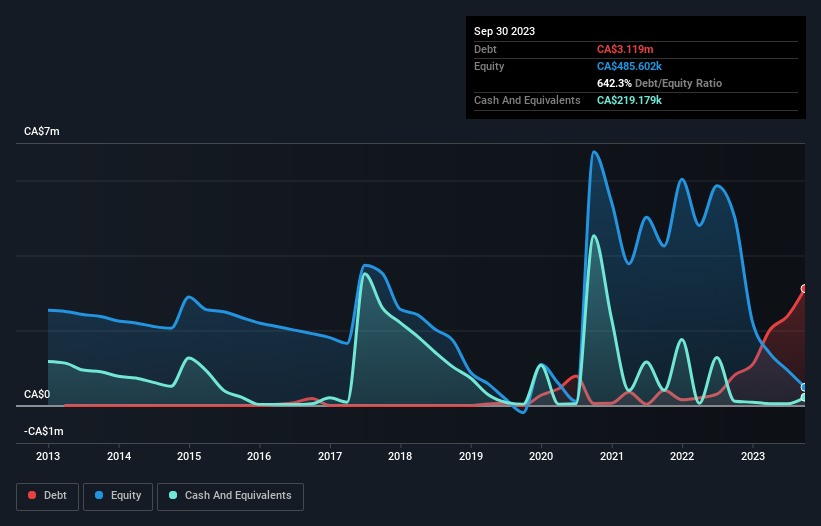
Task: Select the 2023 x-axis label
Action: [x=752, y=456]
